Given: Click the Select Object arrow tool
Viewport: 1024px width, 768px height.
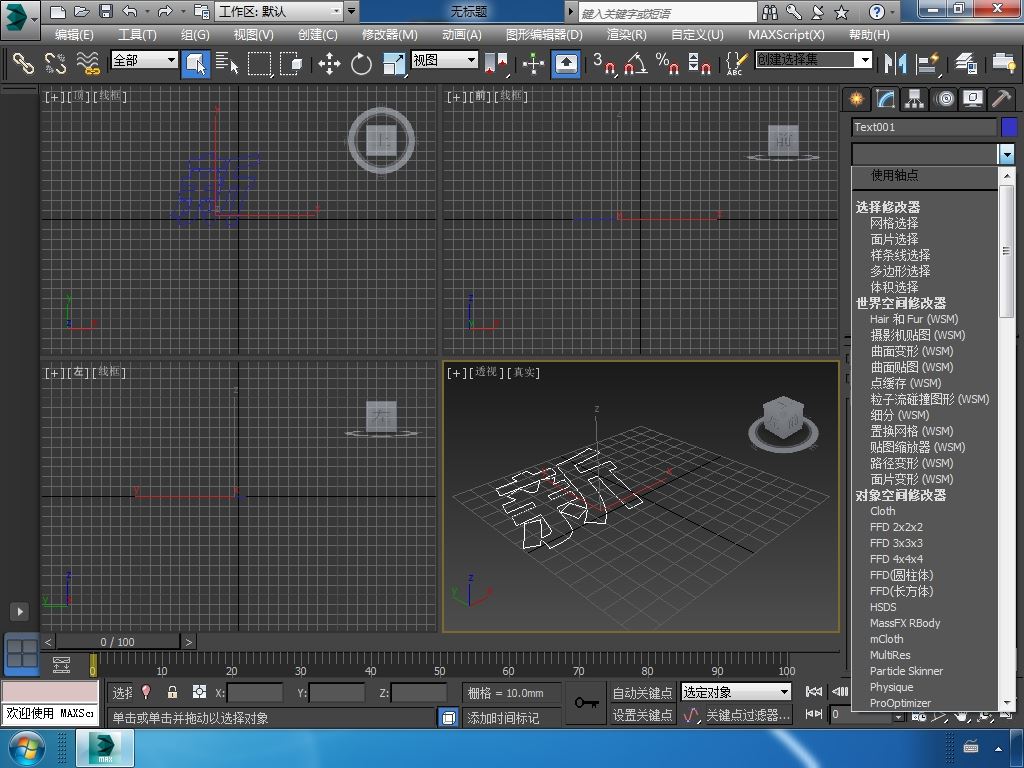Looking at the screenshot, I should pos(195,64).
